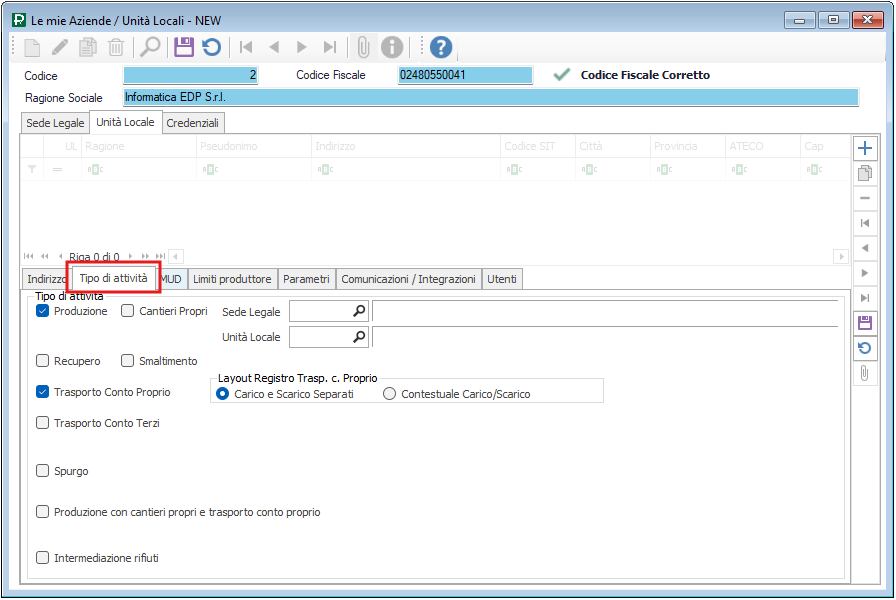
Task: Select Contestuale Carico/Scarico radio option
Action: coord(390,394)
